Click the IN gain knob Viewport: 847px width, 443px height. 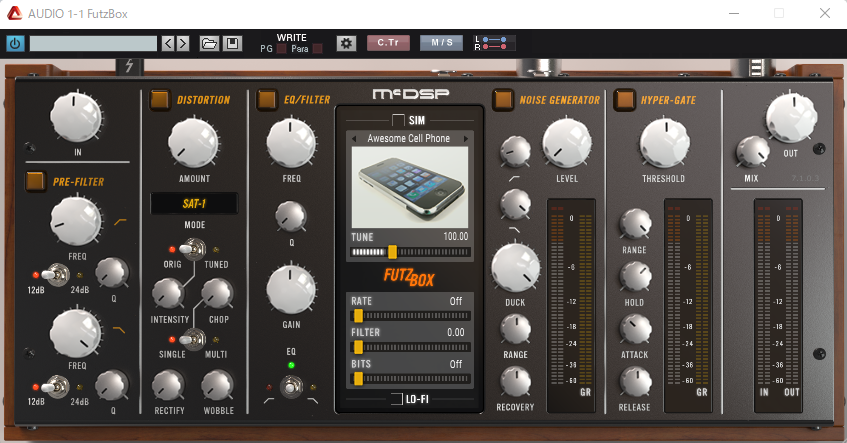click(76, 117)
